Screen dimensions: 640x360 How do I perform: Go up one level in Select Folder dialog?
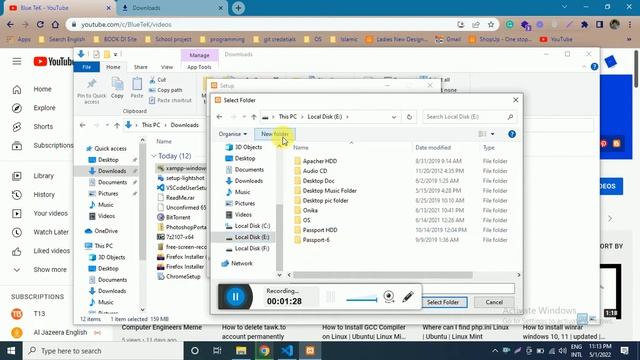pyautogui.click(x=254, y=117)
